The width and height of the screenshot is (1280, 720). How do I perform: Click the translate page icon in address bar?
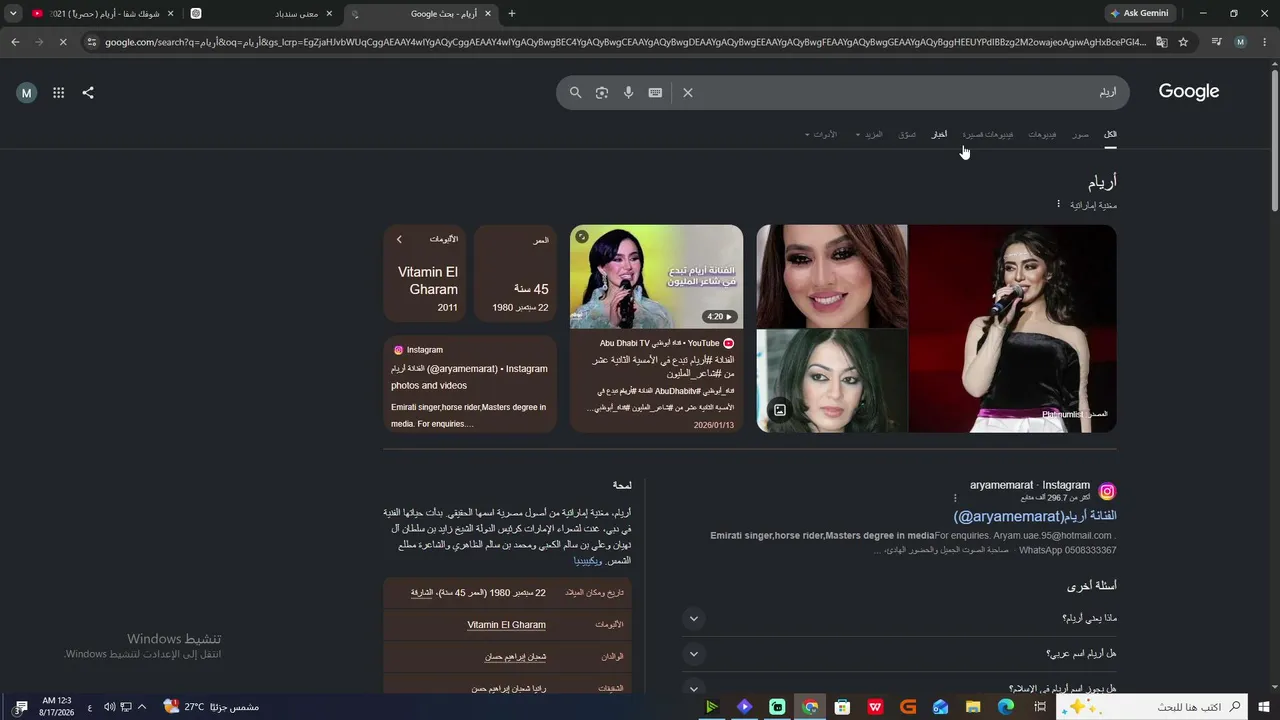tap(1162, 42)
